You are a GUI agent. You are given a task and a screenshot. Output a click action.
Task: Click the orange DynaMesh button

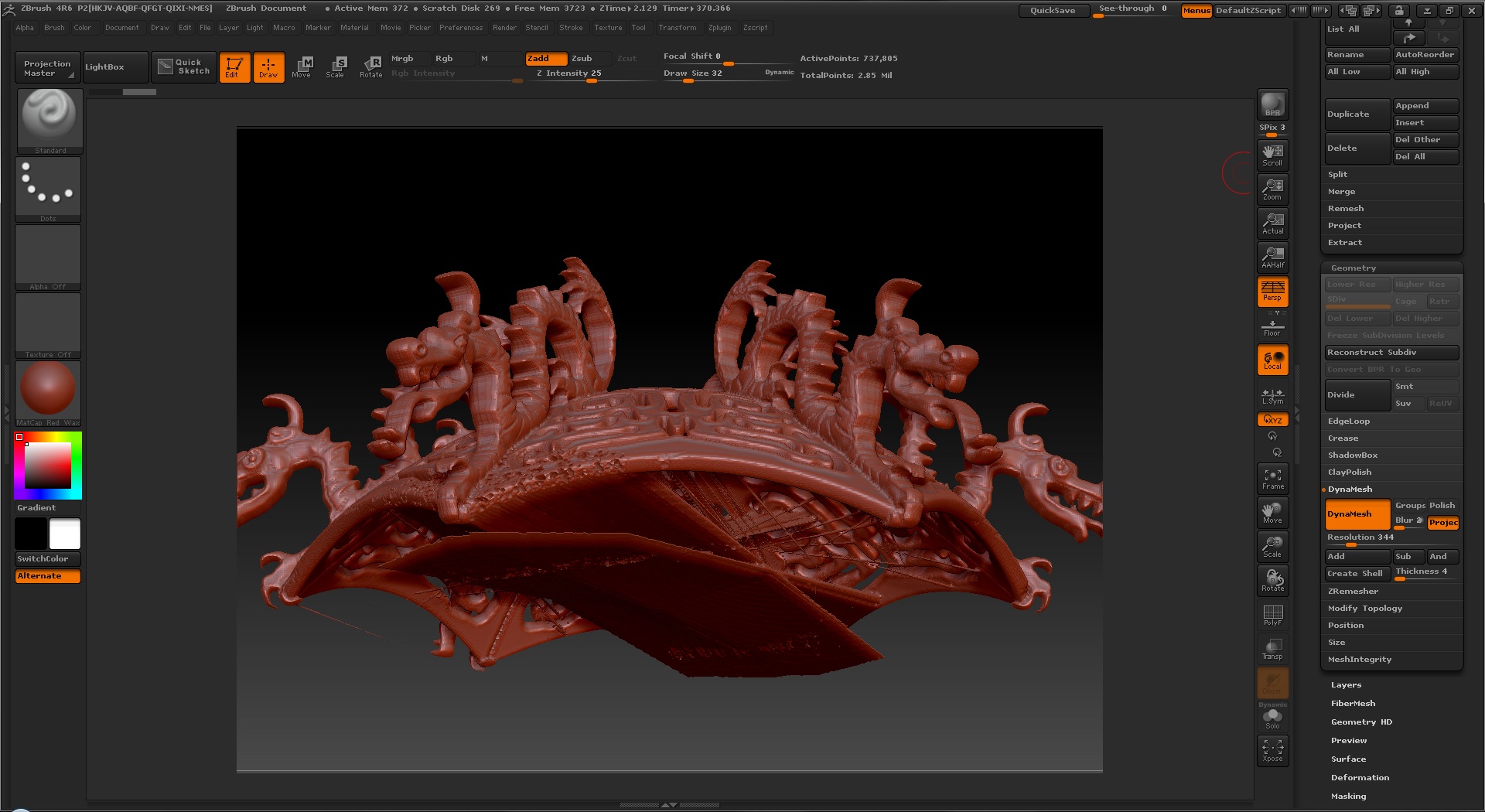(1357, 514)
